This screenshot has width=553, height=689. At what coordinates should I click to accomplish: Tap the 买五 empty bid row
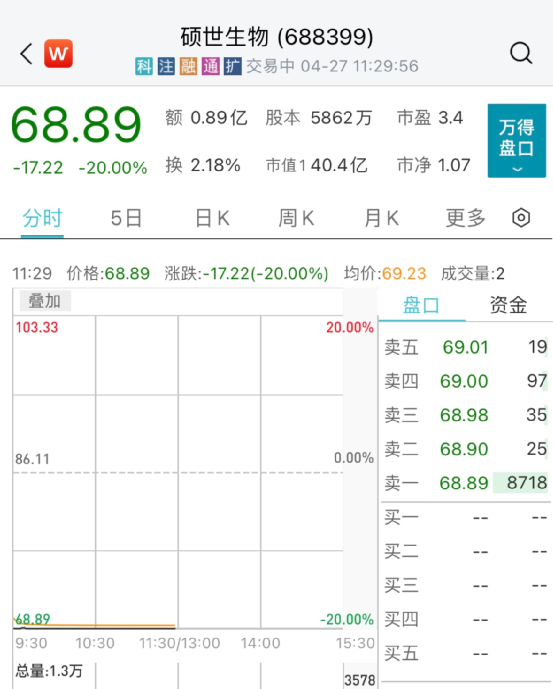click(466, 653)
